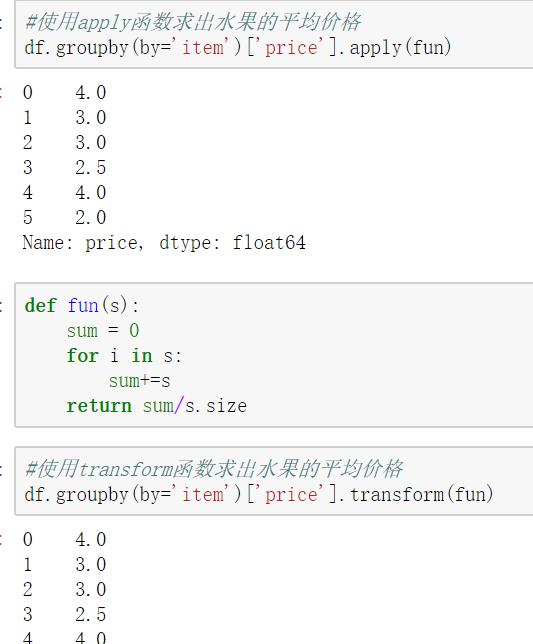The width and height of the screenshot is (533, 644).
Task: Click the sum = 0 line
Action: pyautogui.click(x=103, y=331)
